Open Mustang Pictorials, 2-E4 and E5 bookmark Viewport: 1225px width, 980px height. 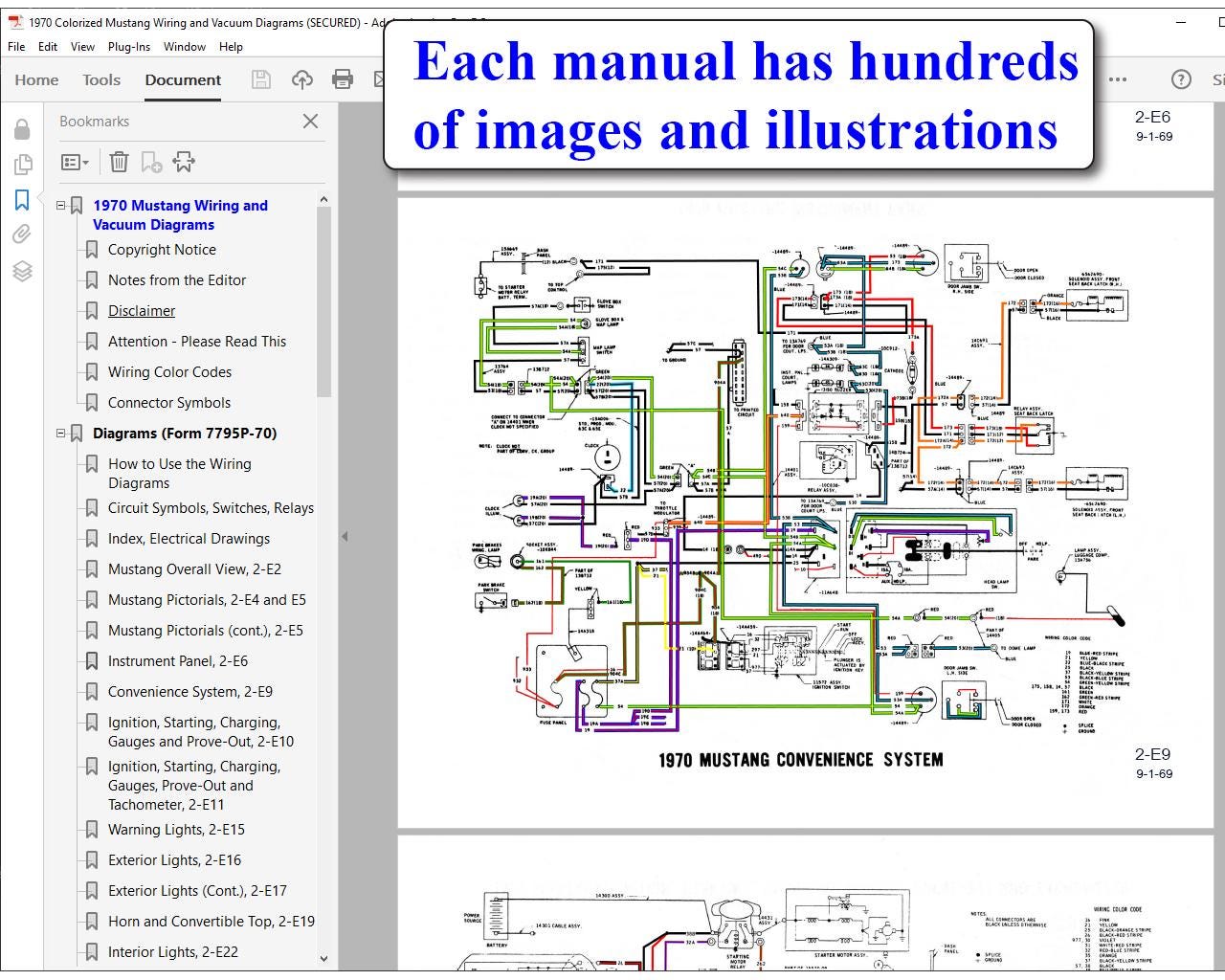coord(207,600)
